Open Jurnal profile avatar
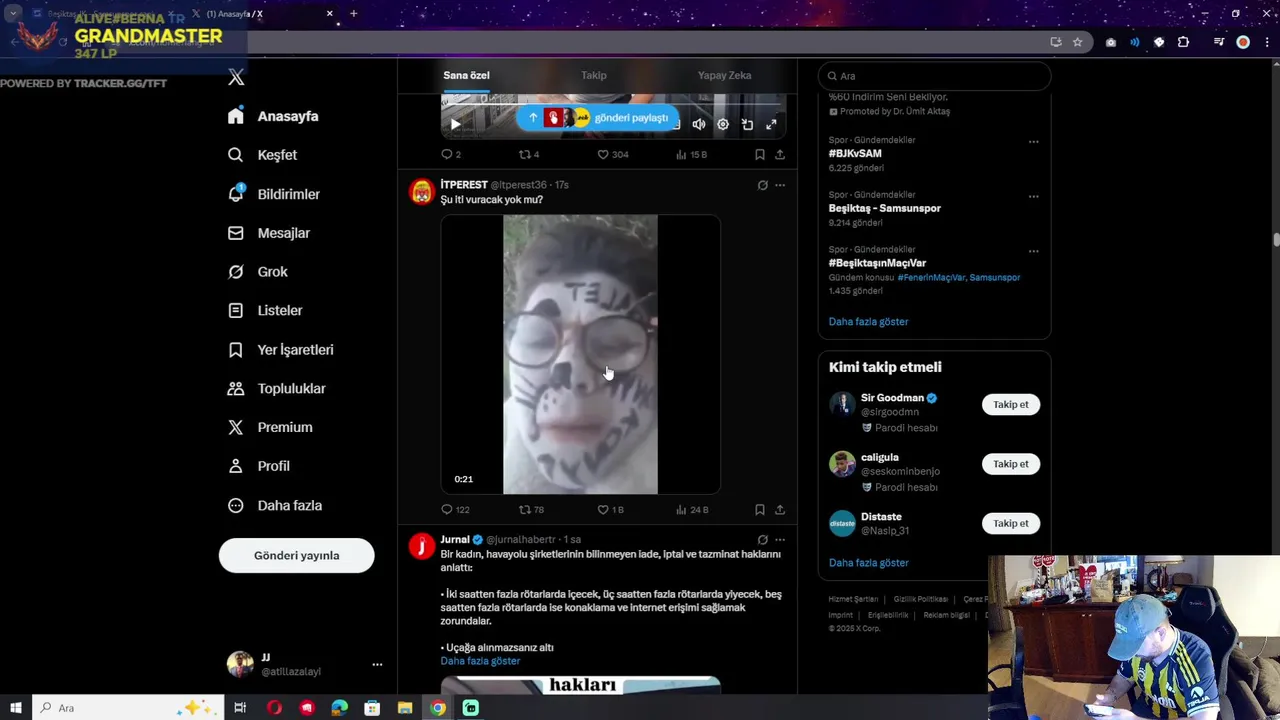This screenshot has width=1280, height=720. 422,547
